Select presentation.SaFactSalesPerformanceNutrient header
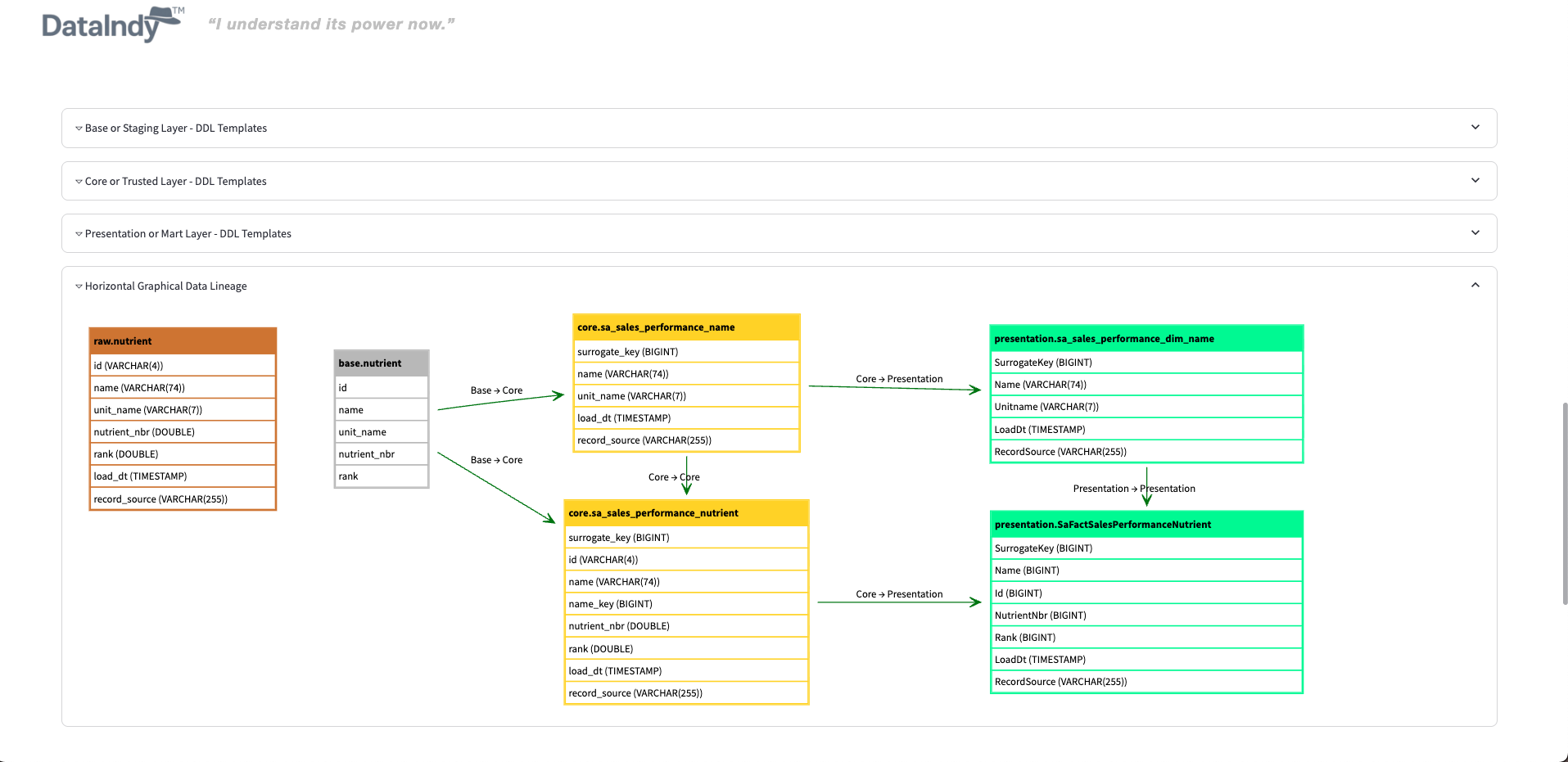The image size is (1568, 762). tap(1146, 525)
